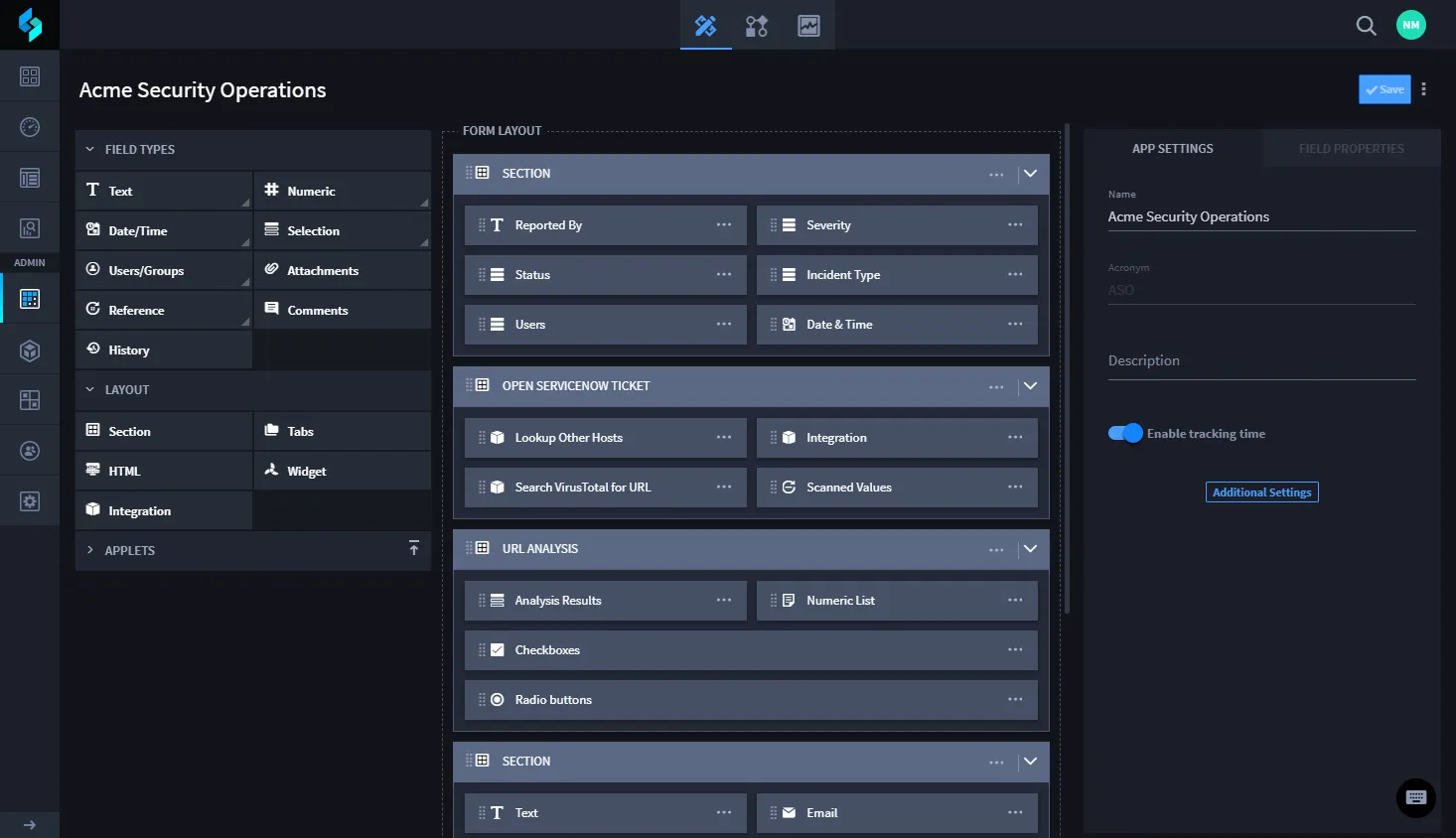Open options menu for Severity field
The image size is (1456, 838).
1015,225
